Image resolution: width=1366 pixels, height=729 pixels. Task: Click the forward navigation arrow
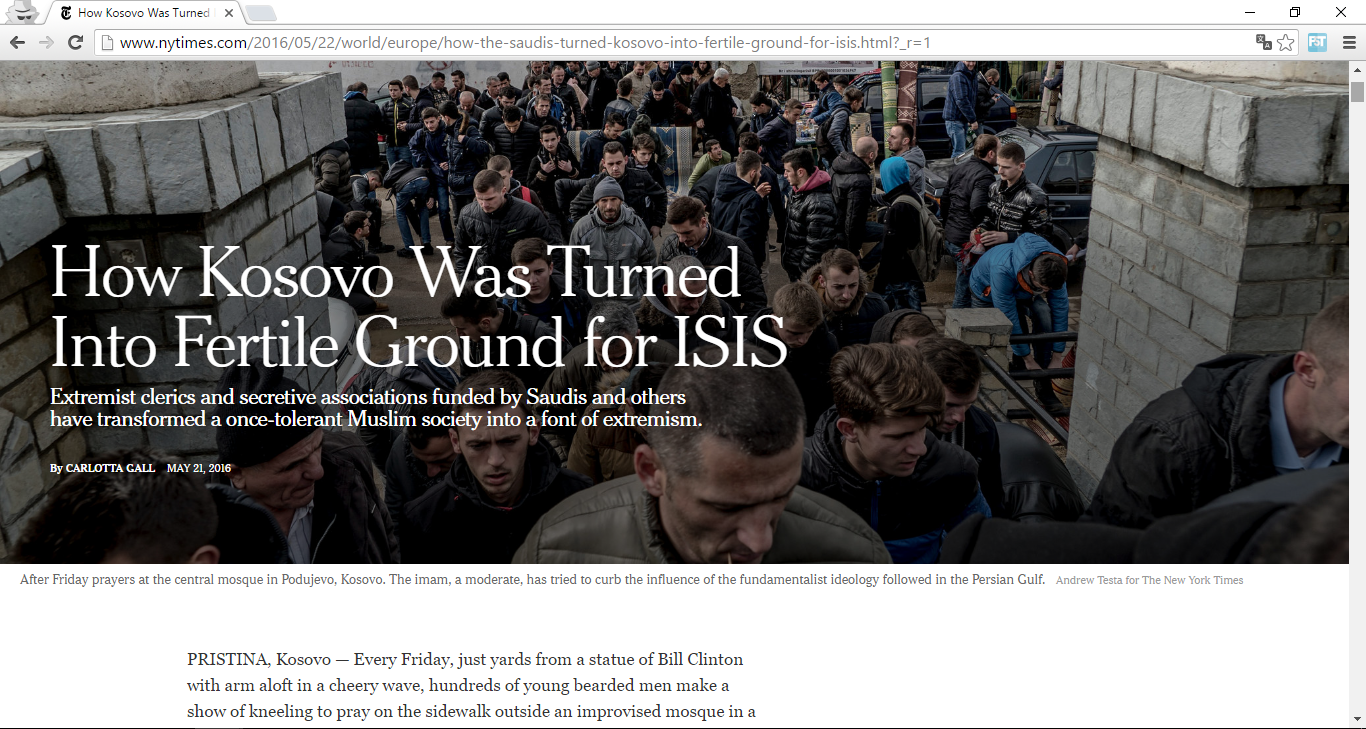pyautogui.click(x=46, y=42)
